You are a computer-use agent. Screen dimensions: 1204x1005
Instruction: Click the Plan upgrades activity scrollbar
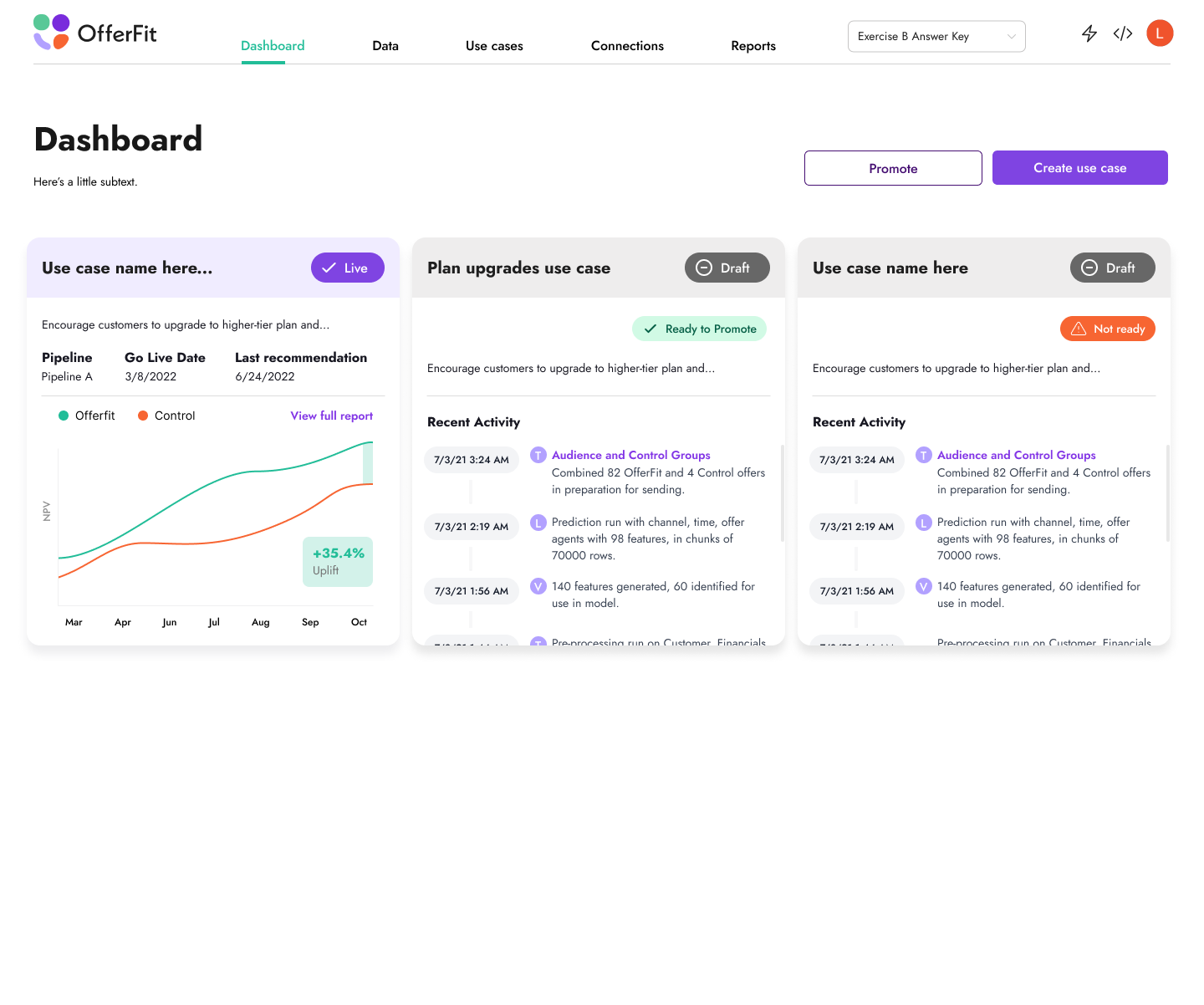[782, 493]
